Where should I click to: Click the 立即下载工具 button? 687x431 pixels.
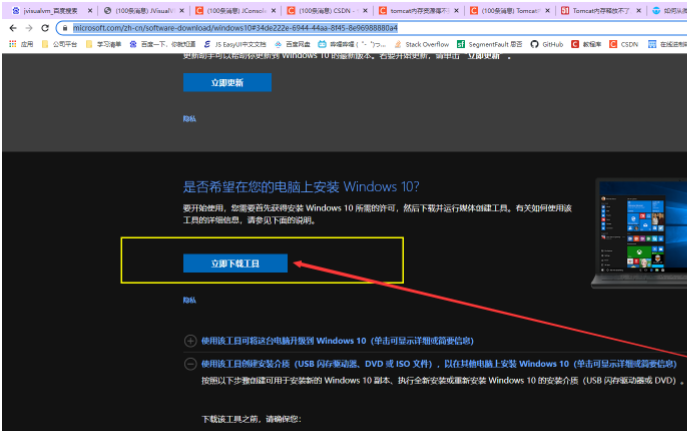click(x=235, y=263)
